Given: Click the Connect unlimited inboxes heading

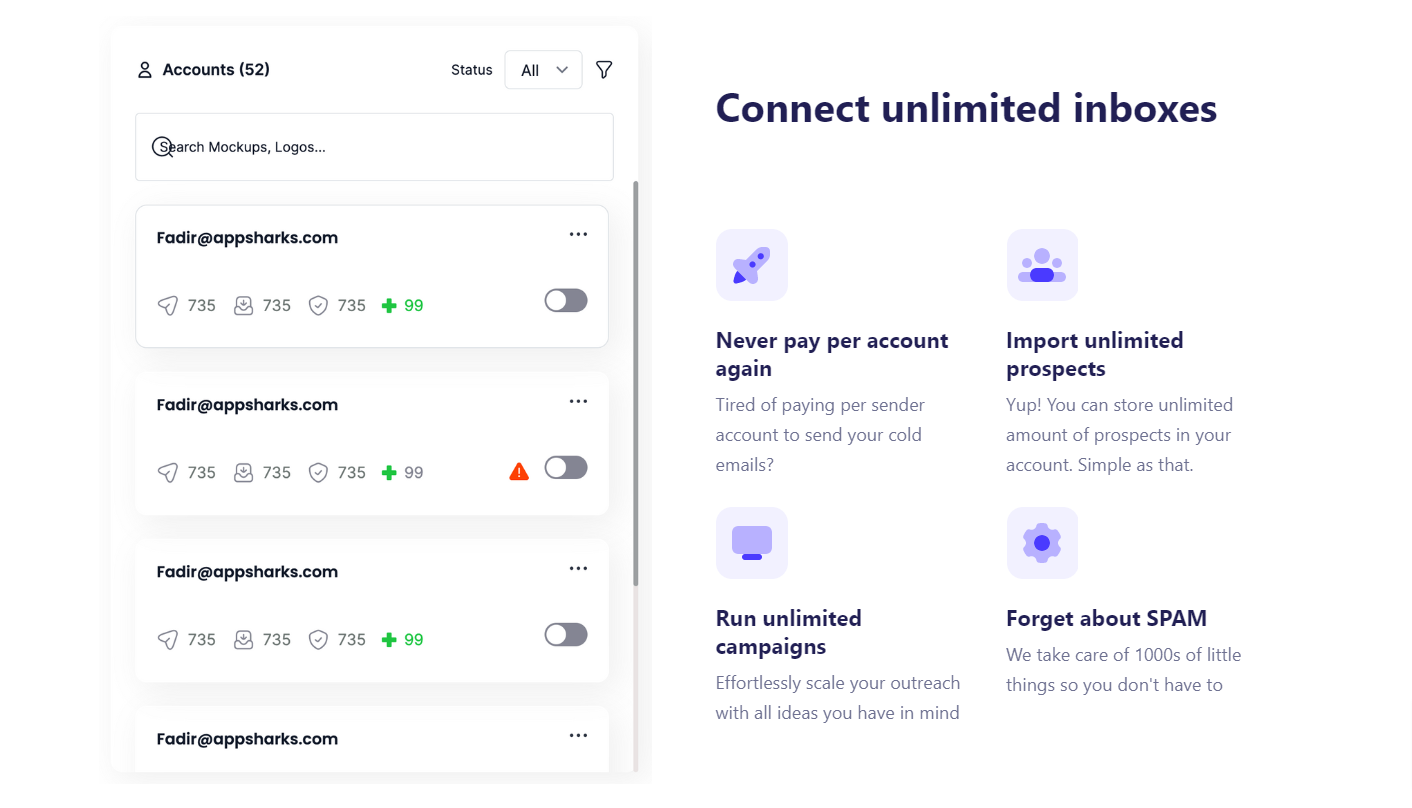Looking at the screenshot, I should (x=966, y=108).
